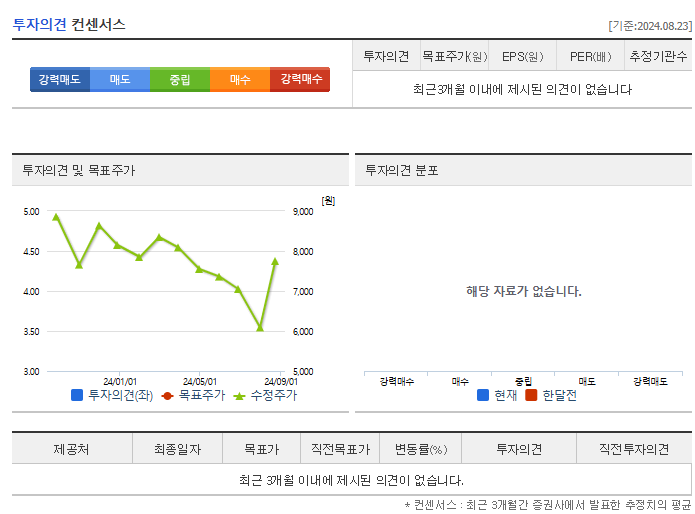Click the 9,000 right-axis value

(x=303, y=211)
